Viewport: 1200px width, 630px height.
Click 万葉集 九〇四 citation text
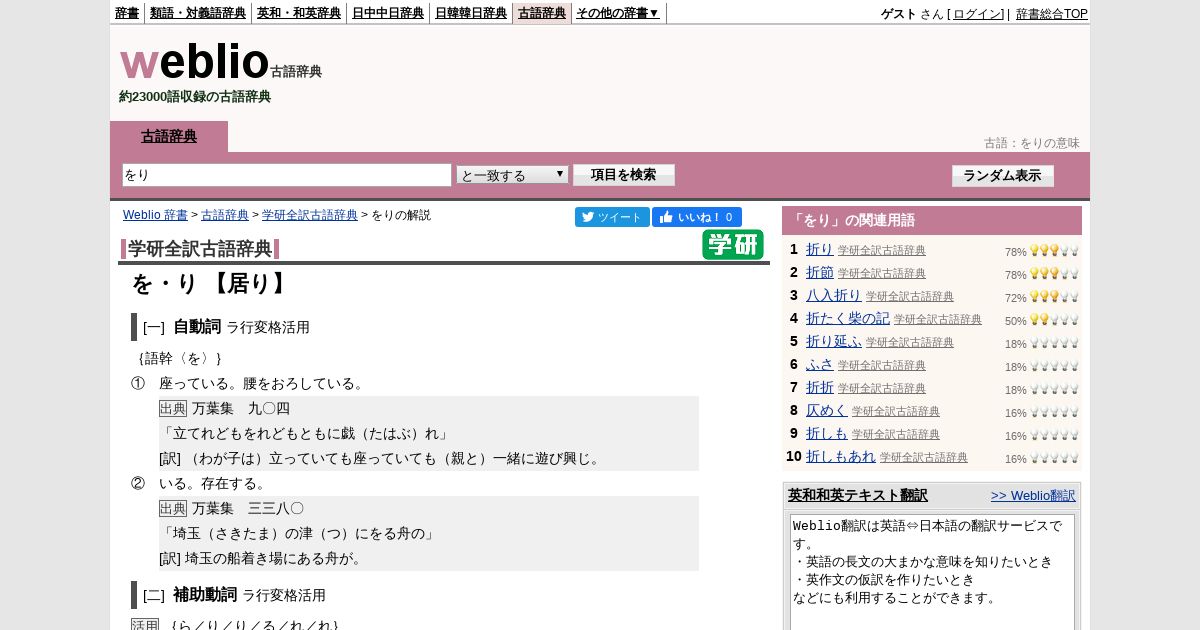[241, 409]
